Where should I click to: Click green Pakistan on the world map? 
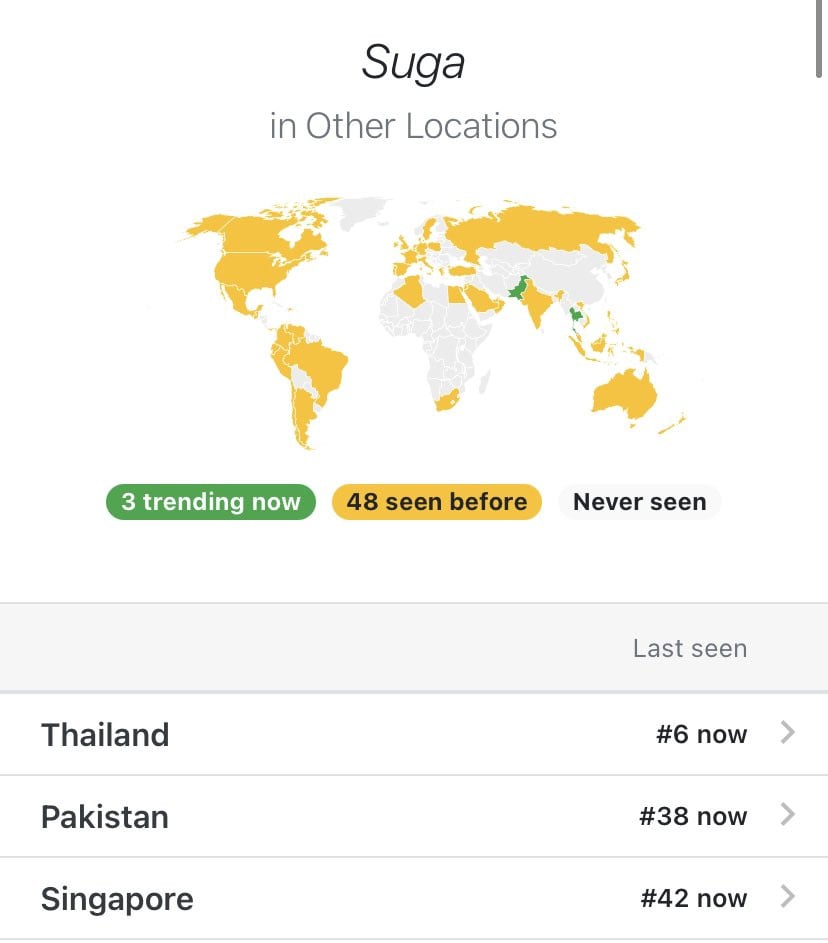point(518,289)
